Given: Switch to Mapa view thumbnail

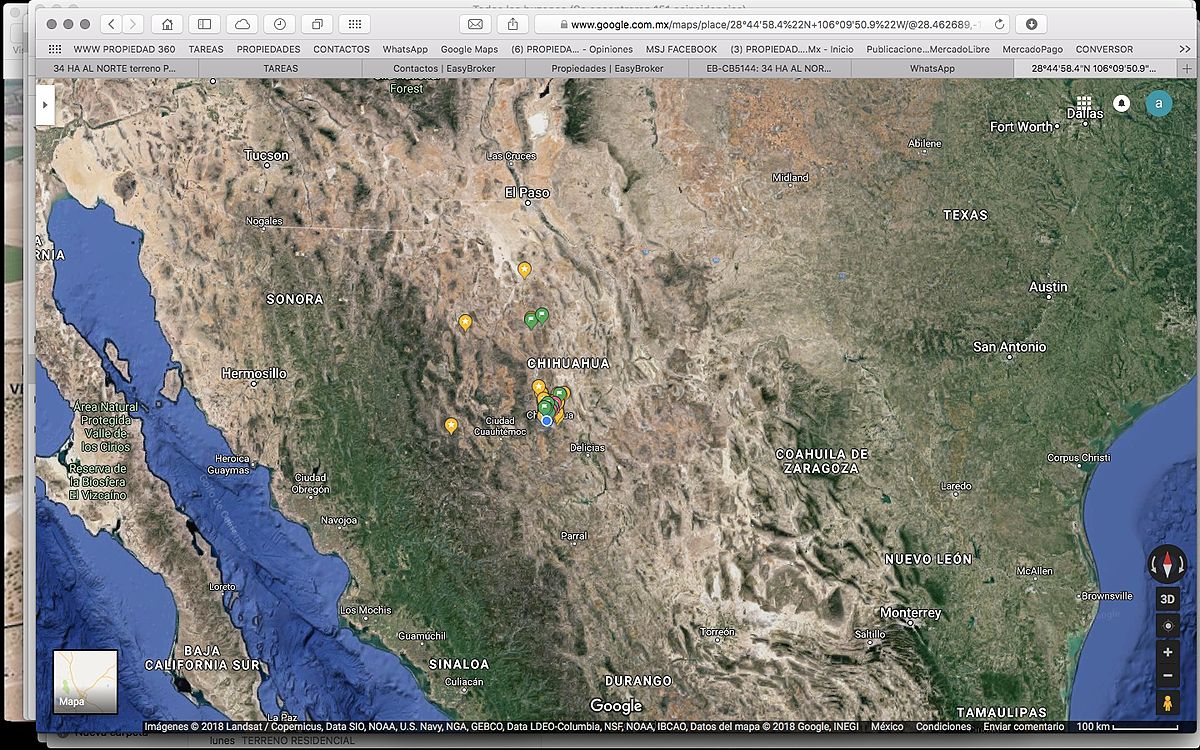Looking at the screenshot, I should pos(85,681).
